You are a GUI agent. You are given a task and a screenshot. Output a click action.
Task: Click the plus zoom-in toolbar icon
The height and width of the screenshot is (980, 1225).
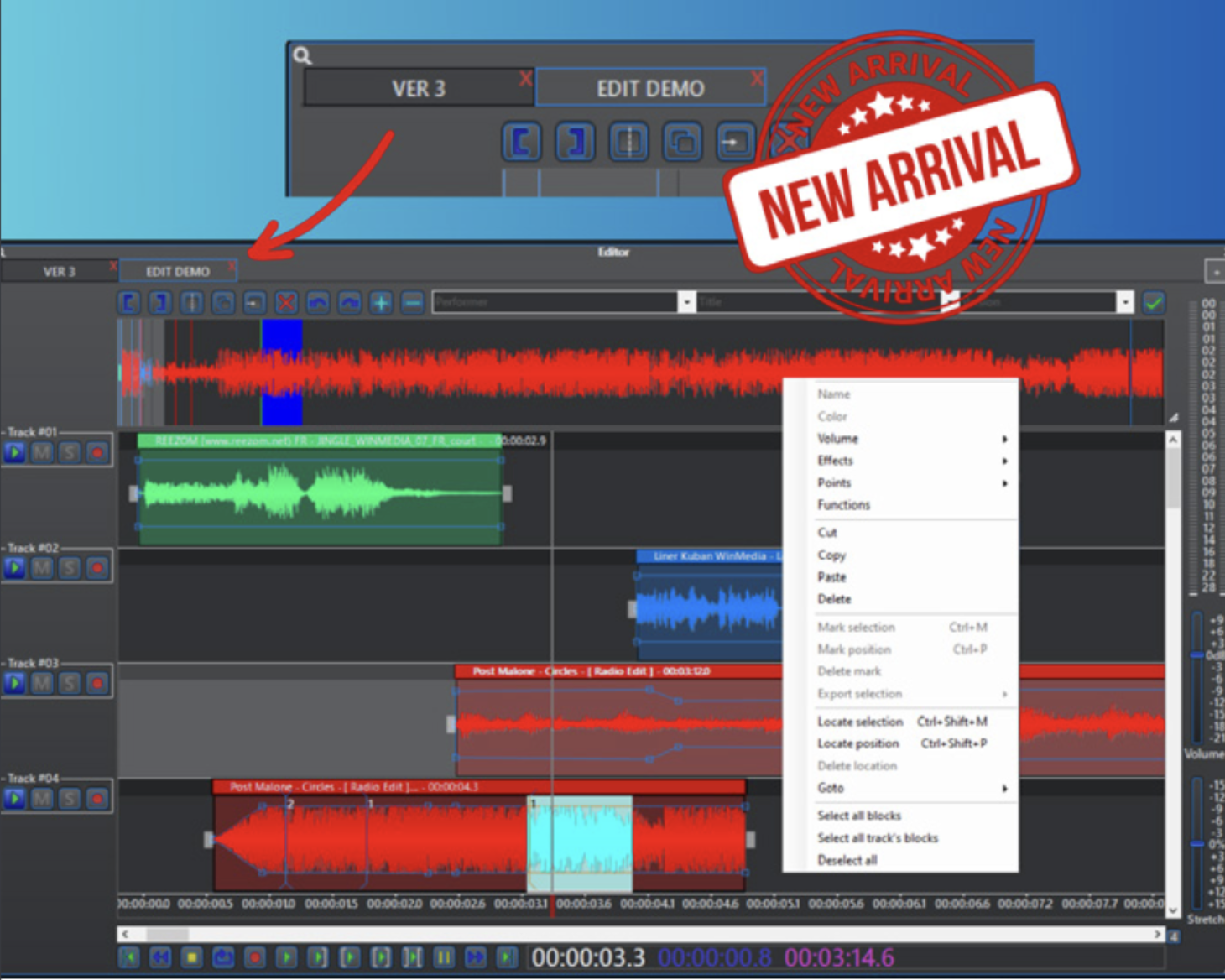tap(381, 303)
